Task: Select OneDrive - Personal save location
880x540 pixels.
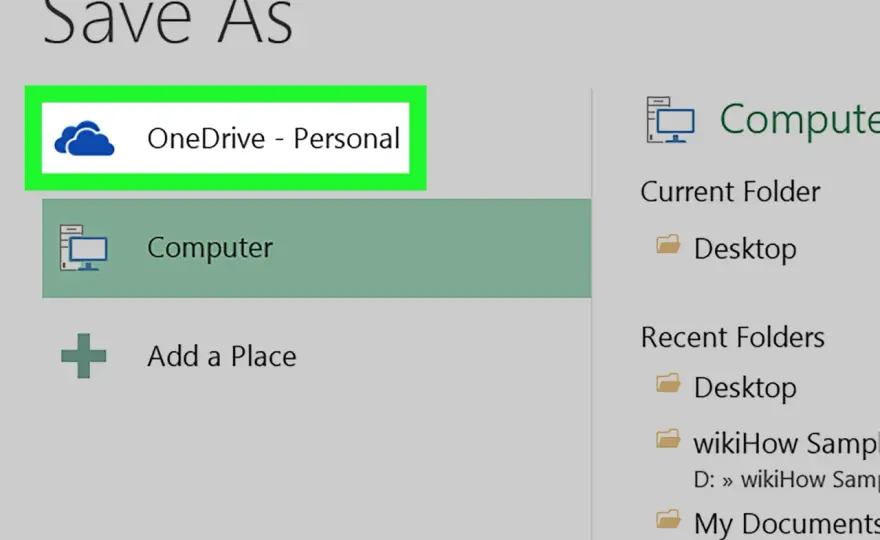Action: pyautogui.click(x=226, y=138)
